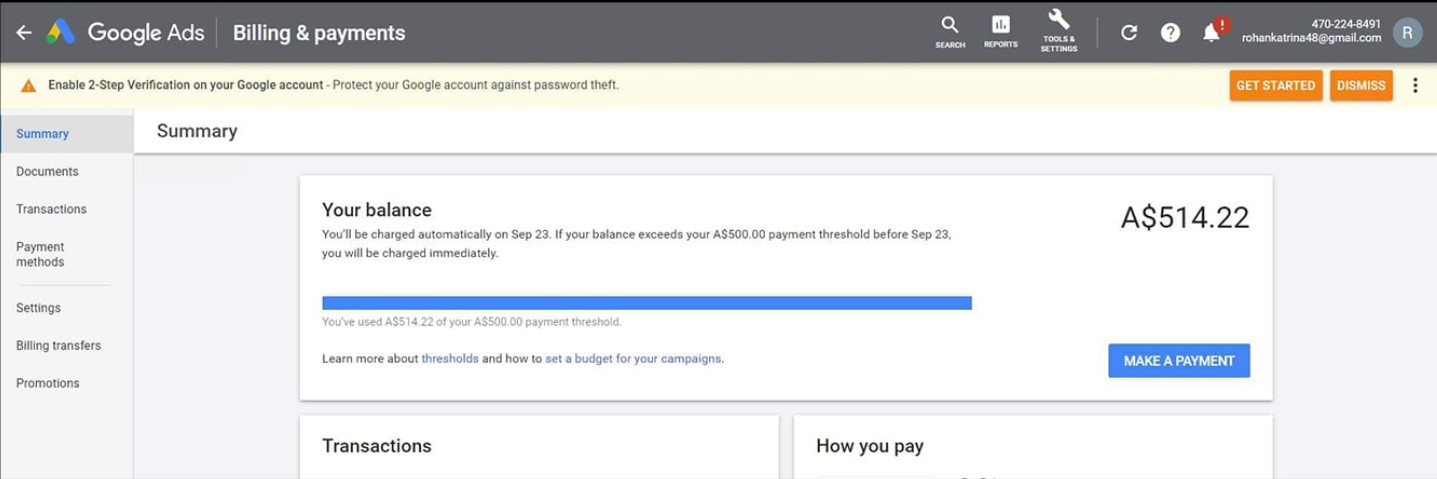This screenshot has width=1437, height=479.
Task: Open Tools & Settings wrench icon
Action: 1058,22
